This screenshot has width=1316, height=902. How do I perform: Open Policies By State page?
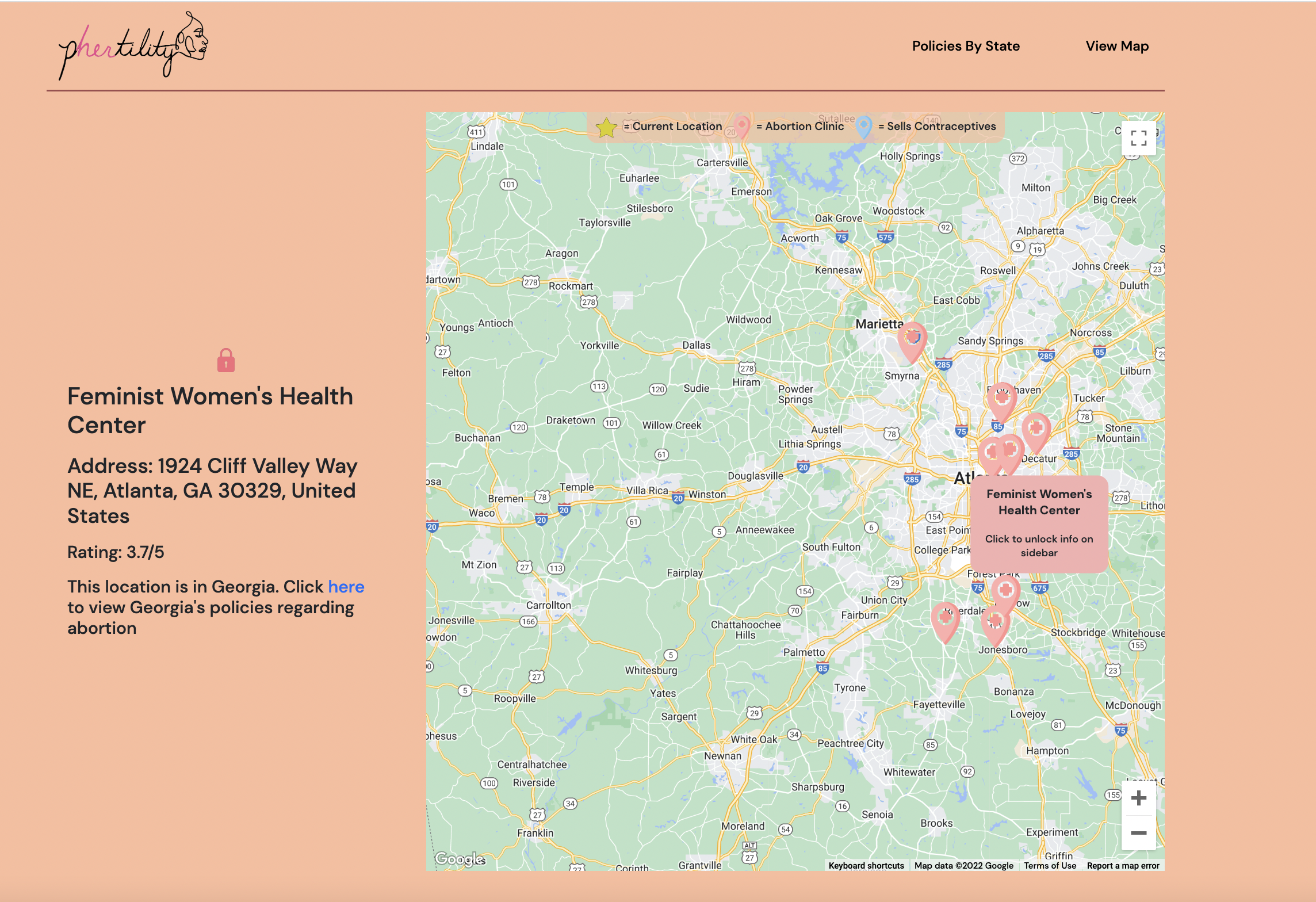tap(966, 46)
